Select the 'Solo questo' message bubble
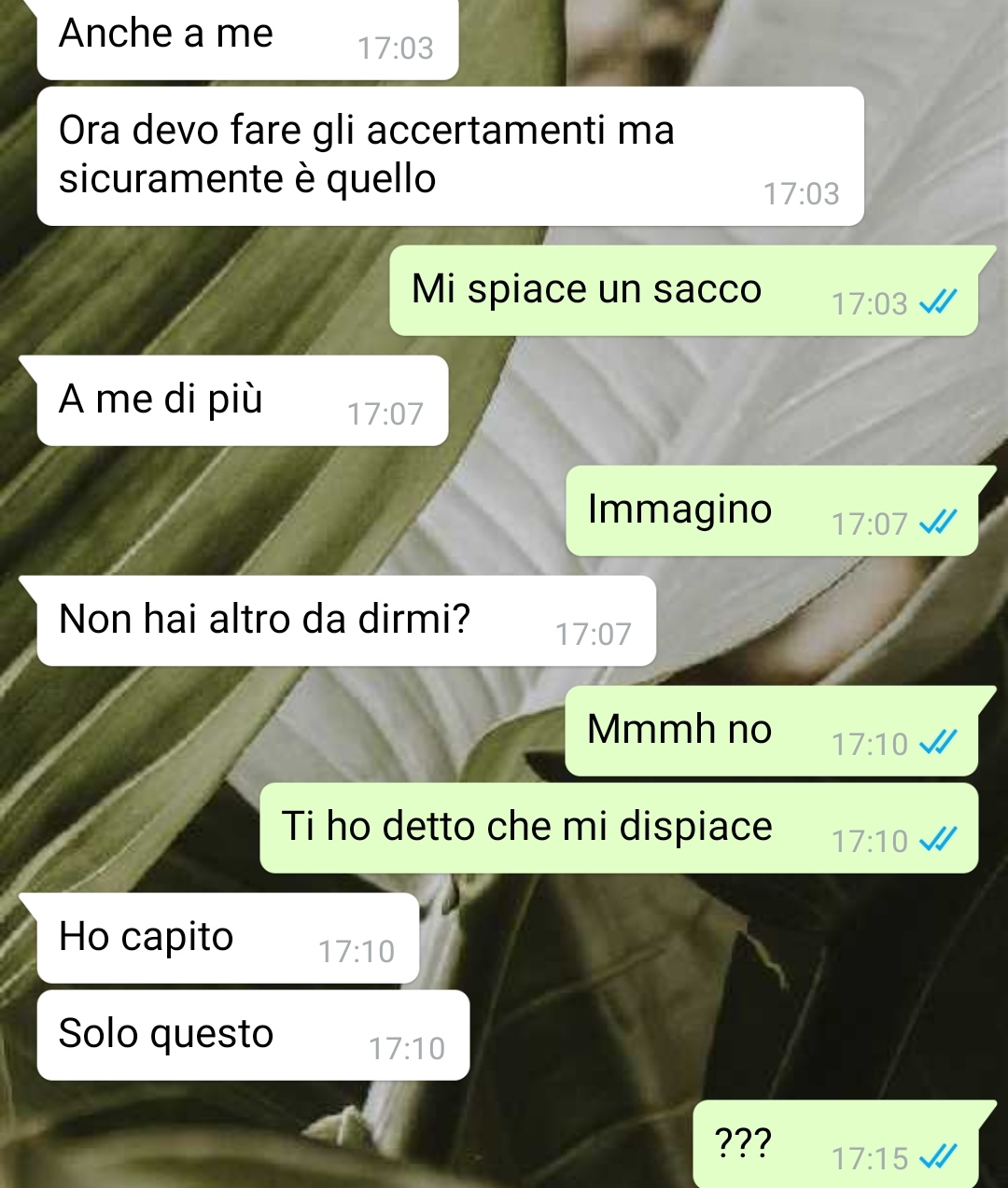Image resolution: width=1008 pixels, height=1188 pixels. click(253, 1035)
